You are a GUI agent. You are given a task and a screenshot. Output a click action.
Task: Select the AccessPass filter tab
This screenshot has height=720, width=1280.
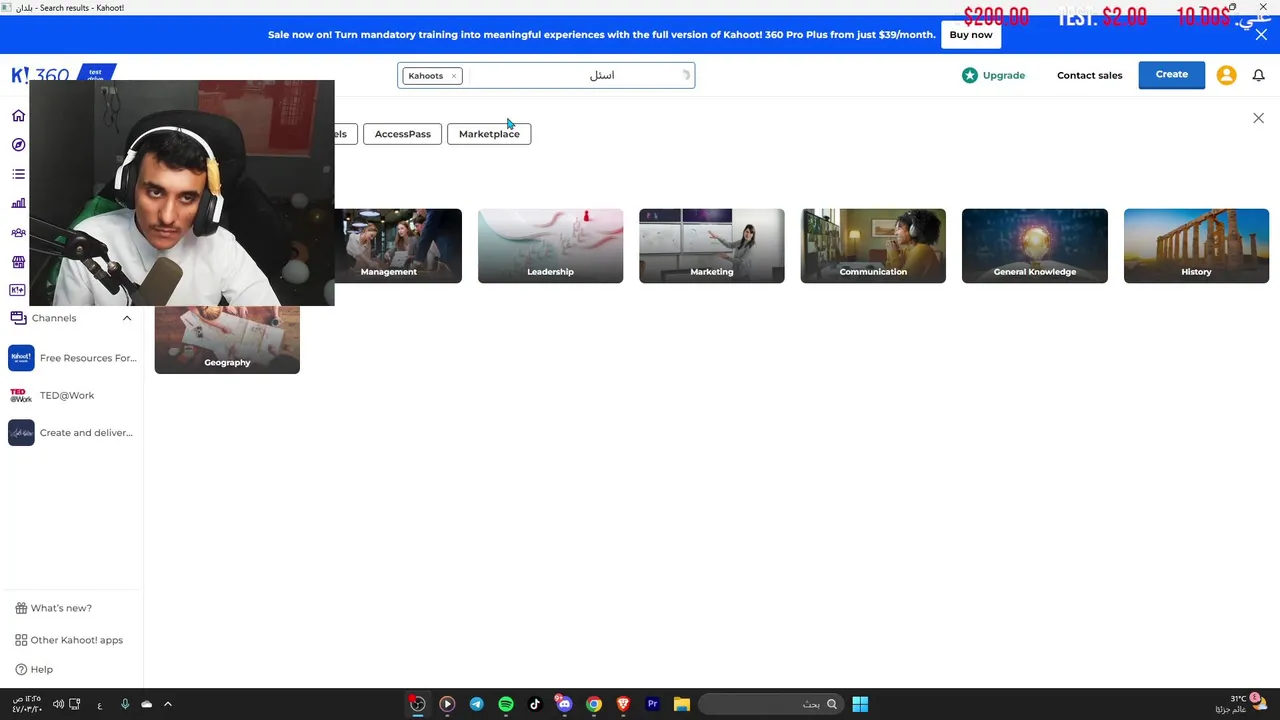coord(403,134)
